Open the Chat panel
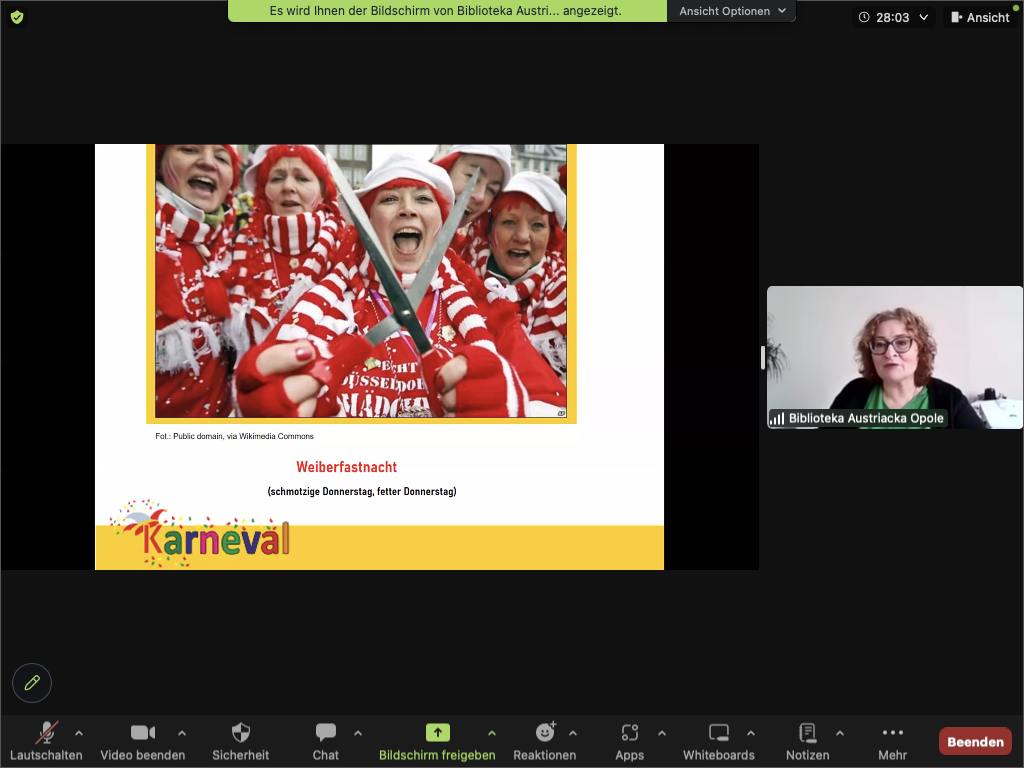 pyautogui.click(x=325, y=733)
